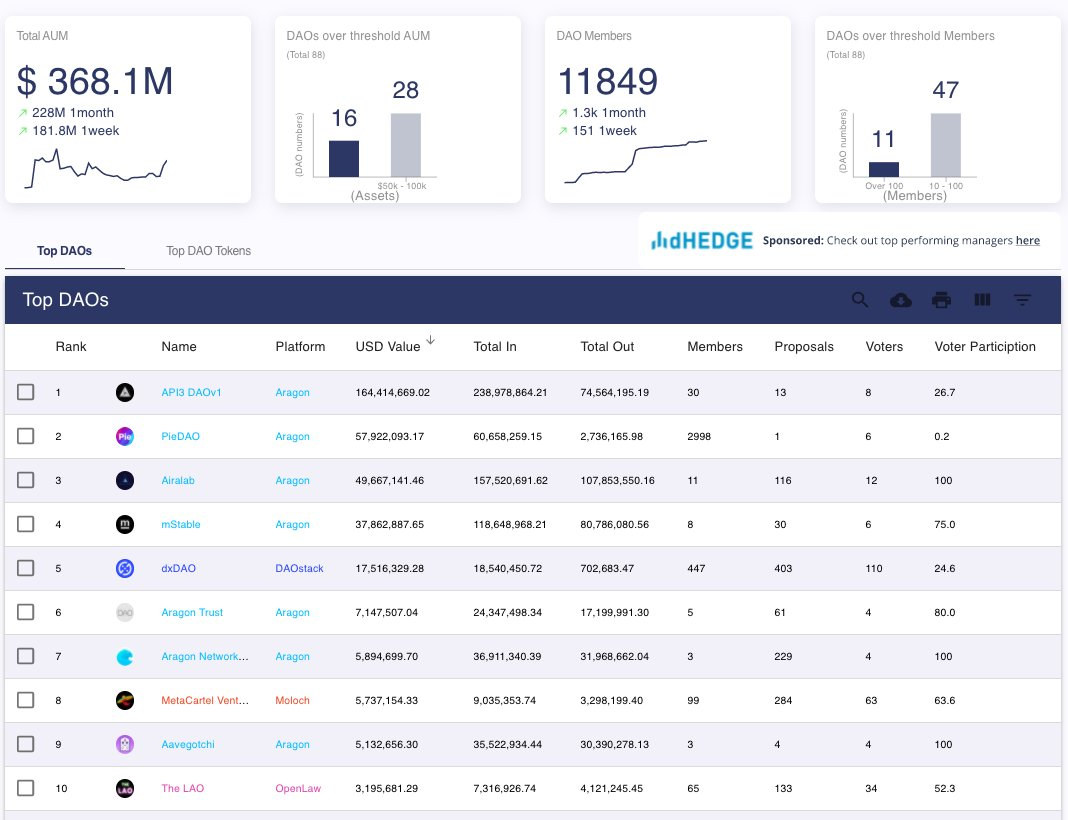This screenshot has width=1068, height=820.
Task: Click the DAO Members trend chart
Action: point(635,161)
